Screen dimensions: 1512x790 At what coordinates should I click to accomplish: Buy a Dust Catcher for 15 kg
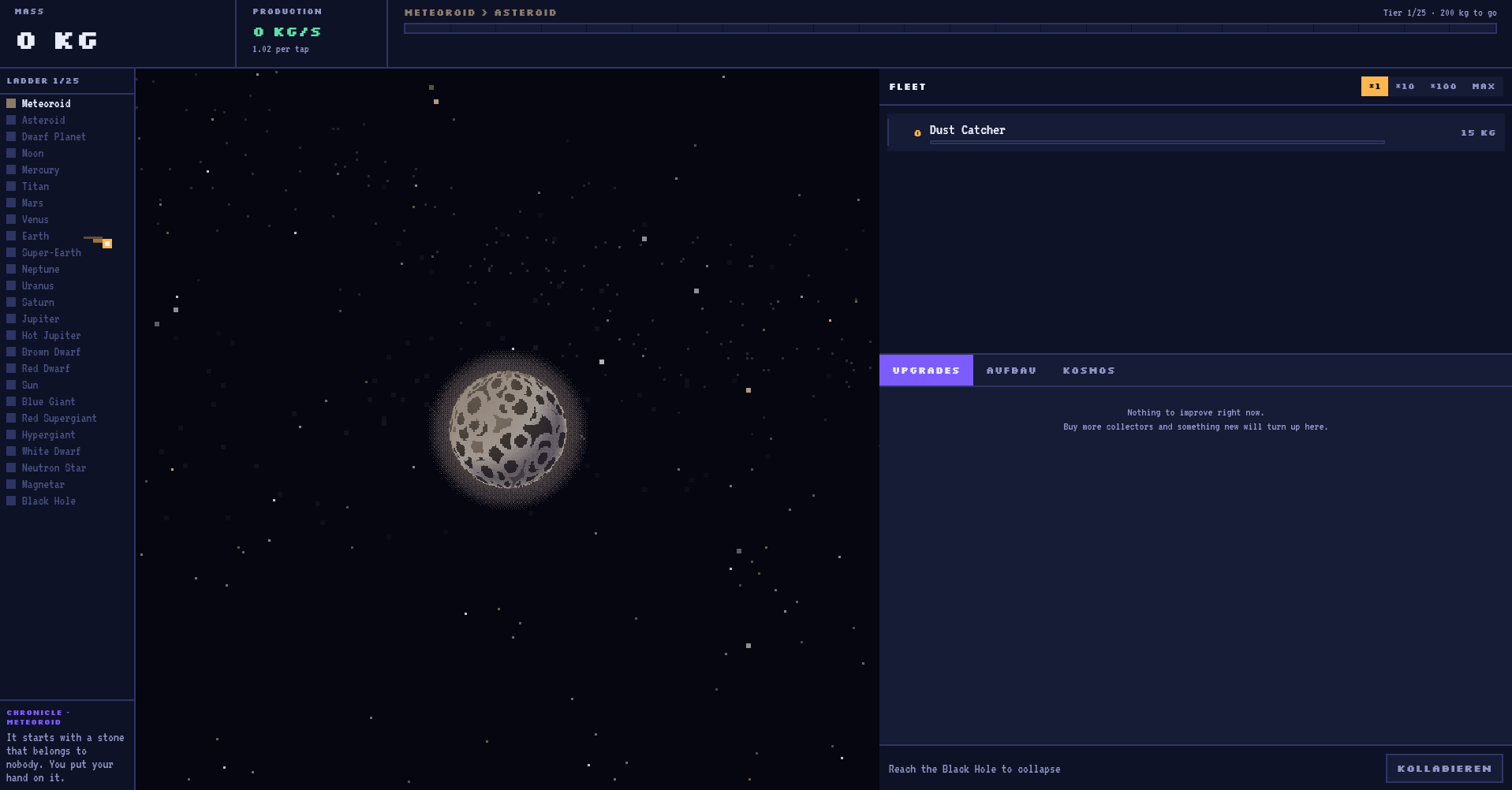(x=1196, y=132)
